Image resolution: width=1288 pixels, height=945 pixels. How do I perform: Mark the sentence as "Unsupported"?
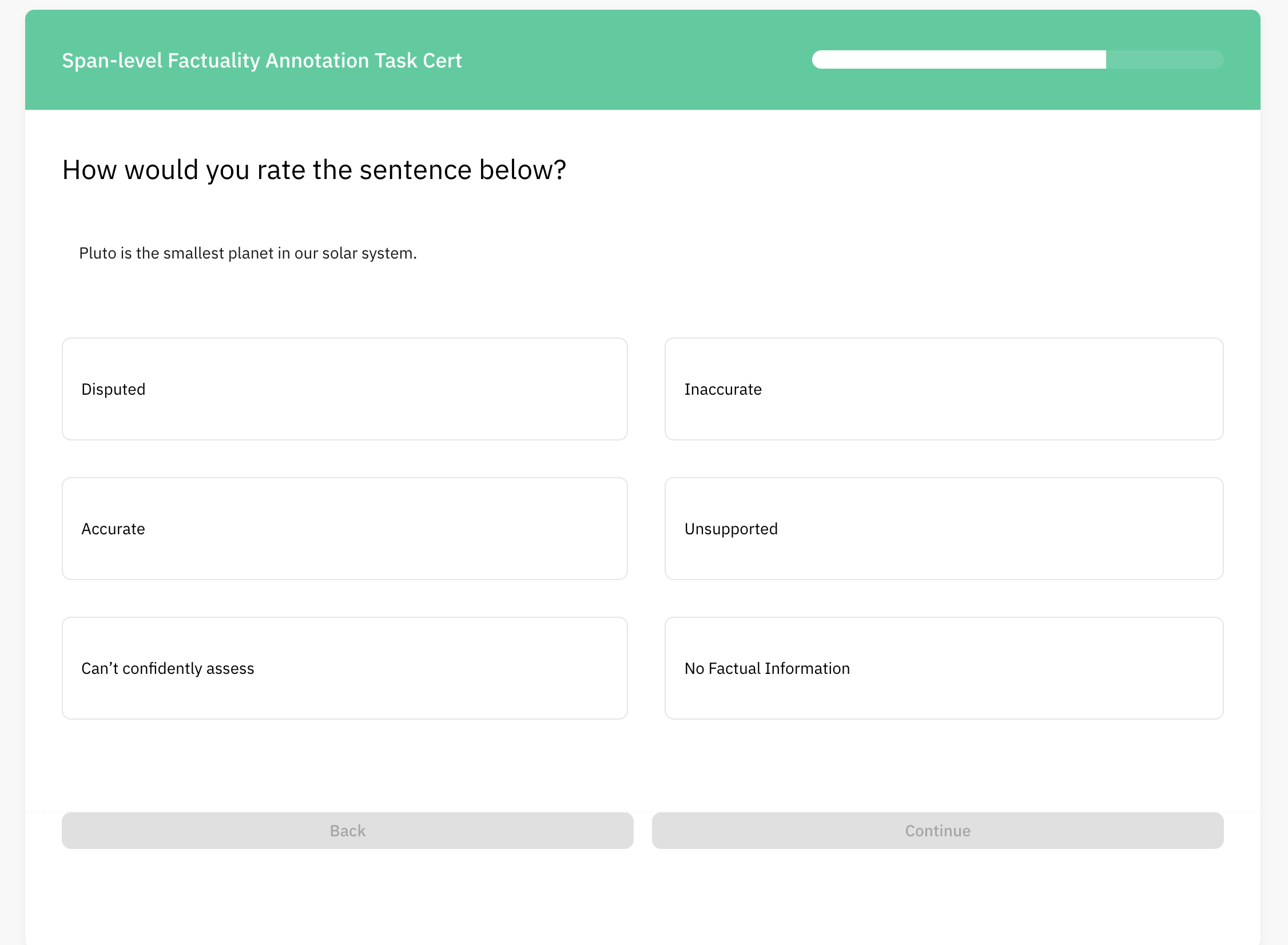point(944,529)
